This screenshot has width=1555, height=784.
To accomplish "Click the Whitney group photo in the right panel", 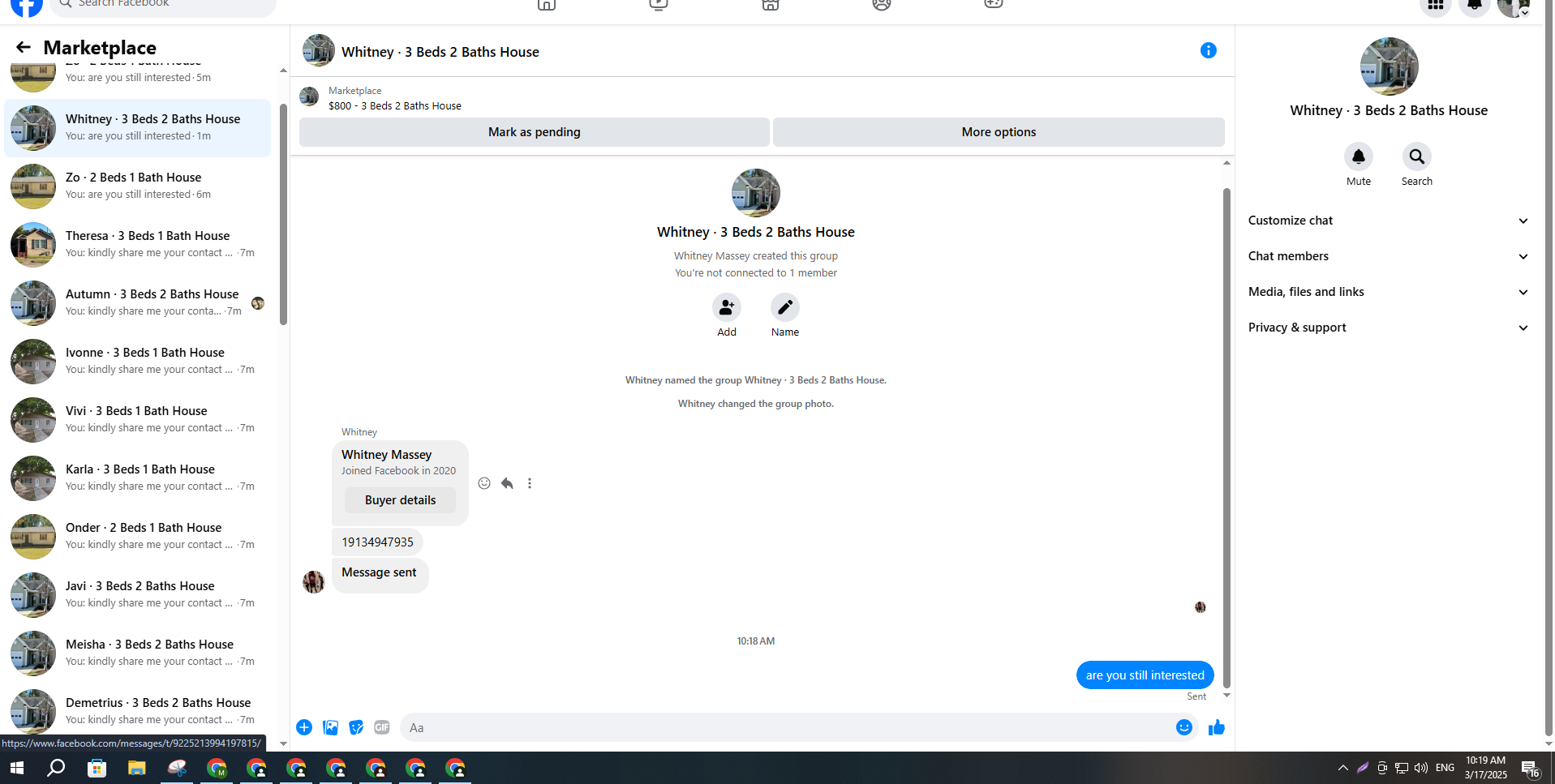I will pyautogui.click(x=1389, y=66).
